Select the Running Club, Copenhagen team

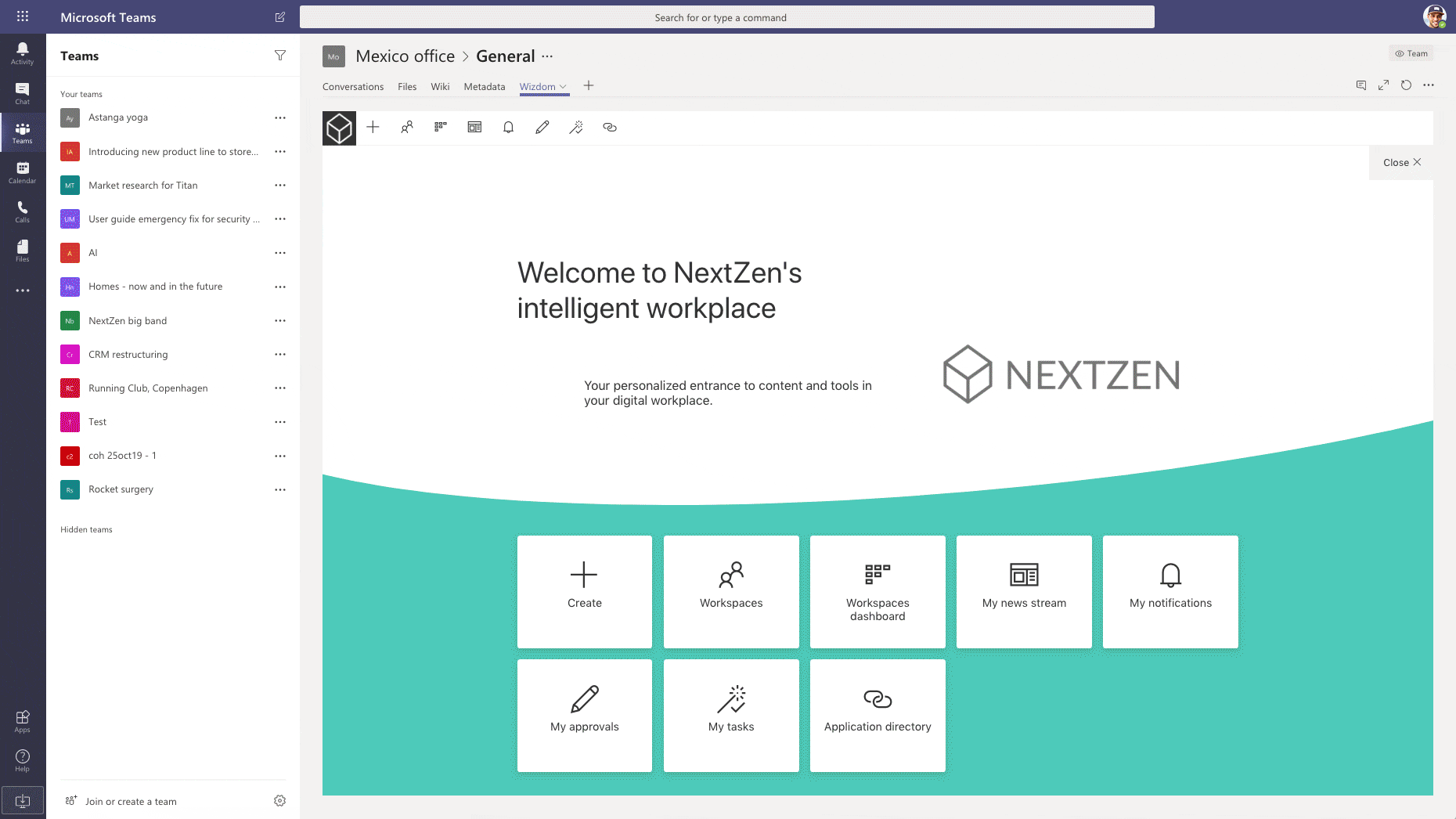173,388
